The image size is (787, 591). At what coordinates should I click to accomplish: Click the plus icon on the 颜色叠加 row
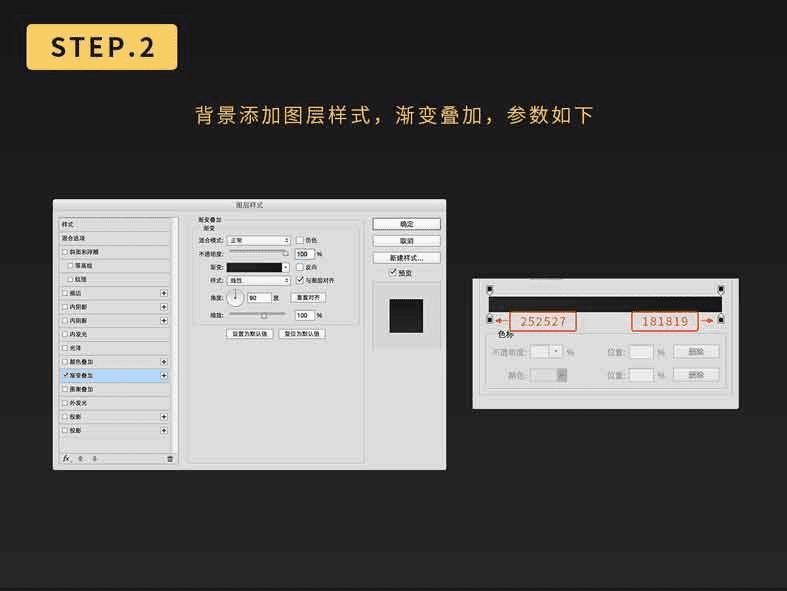click(164, 362)
